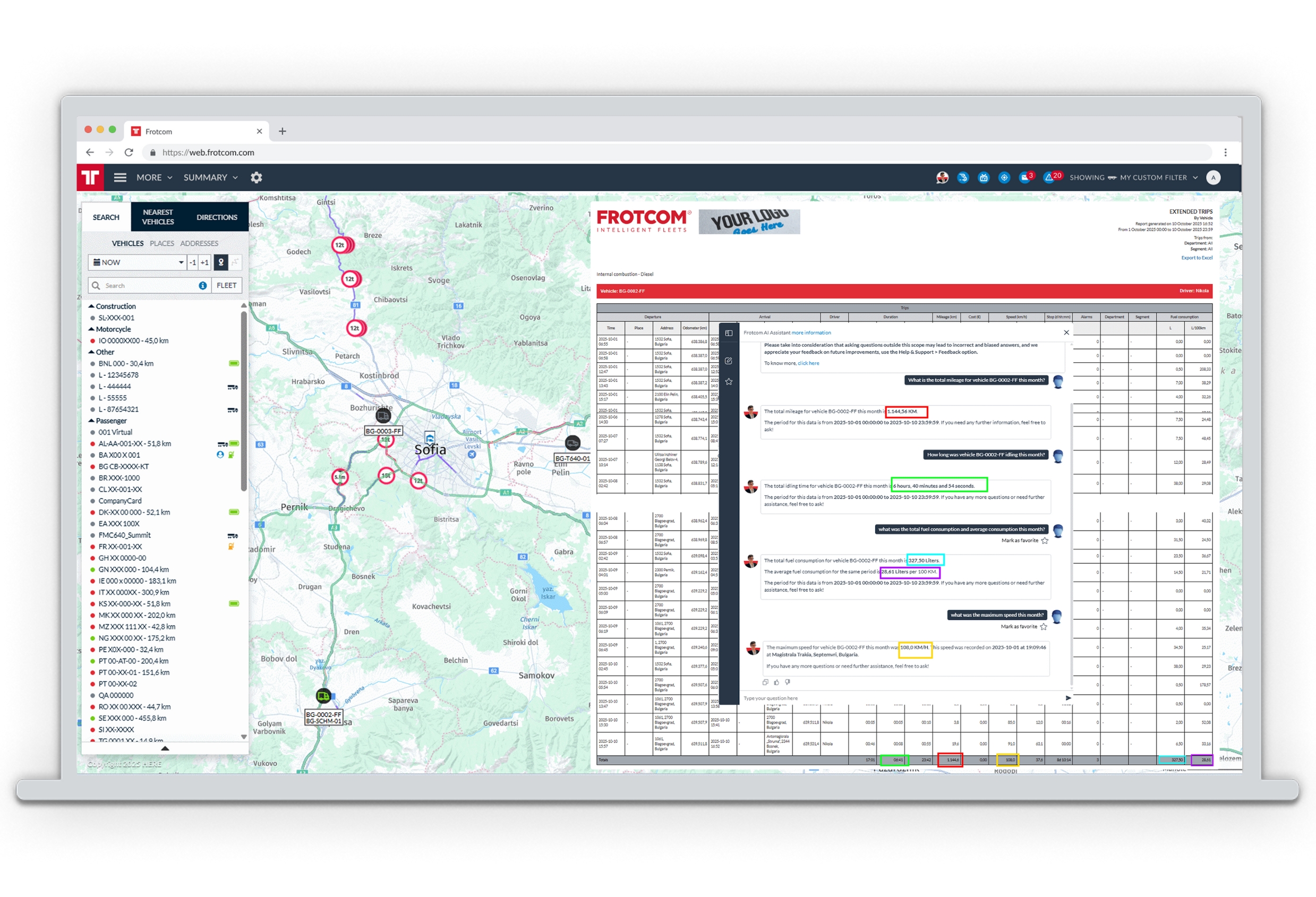Click the new chat edit icon in assistant sidebar

tap(729, 361)
